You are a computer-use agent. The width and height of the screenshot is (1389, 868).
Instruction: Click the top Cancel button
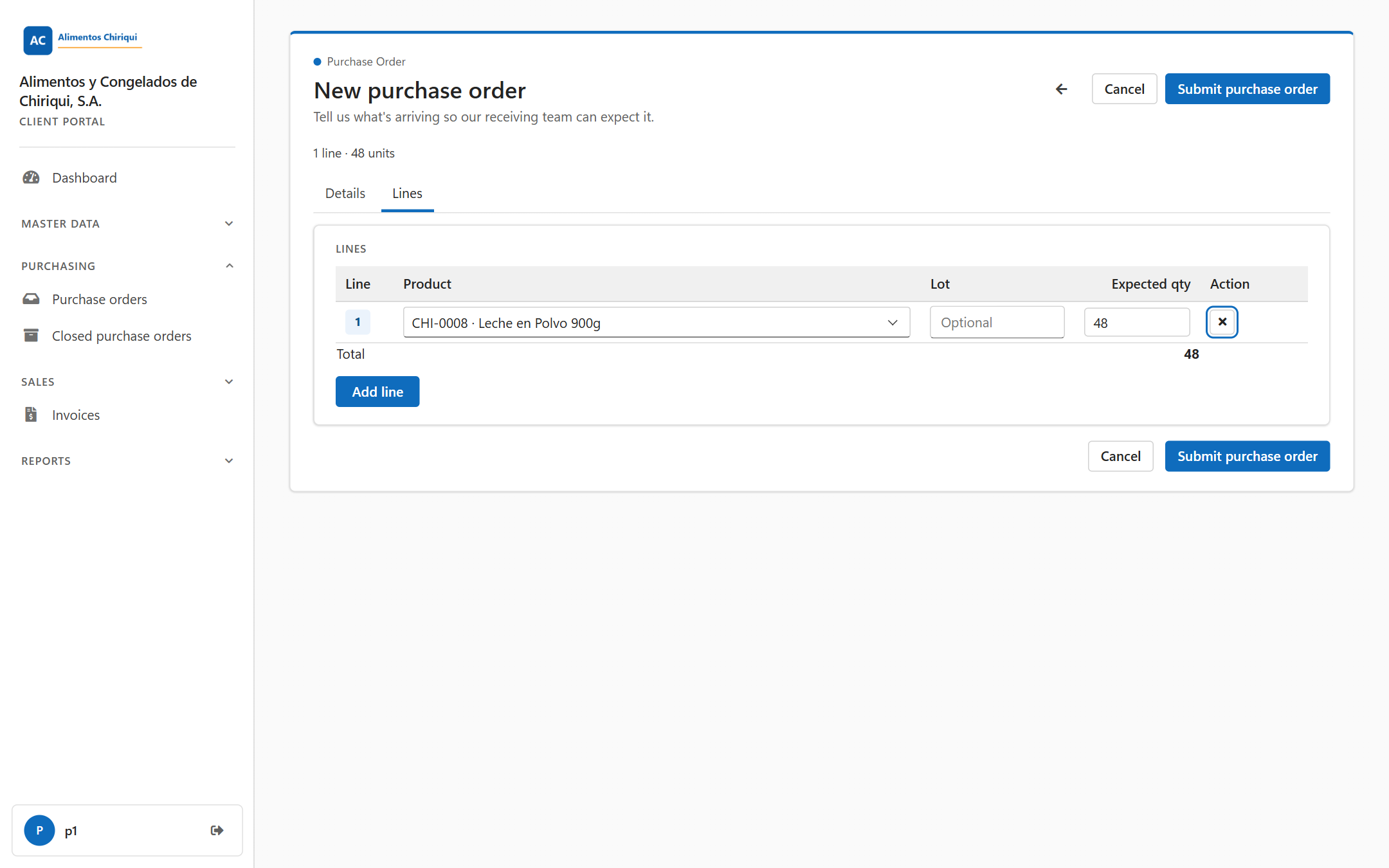pos(1124,89)
